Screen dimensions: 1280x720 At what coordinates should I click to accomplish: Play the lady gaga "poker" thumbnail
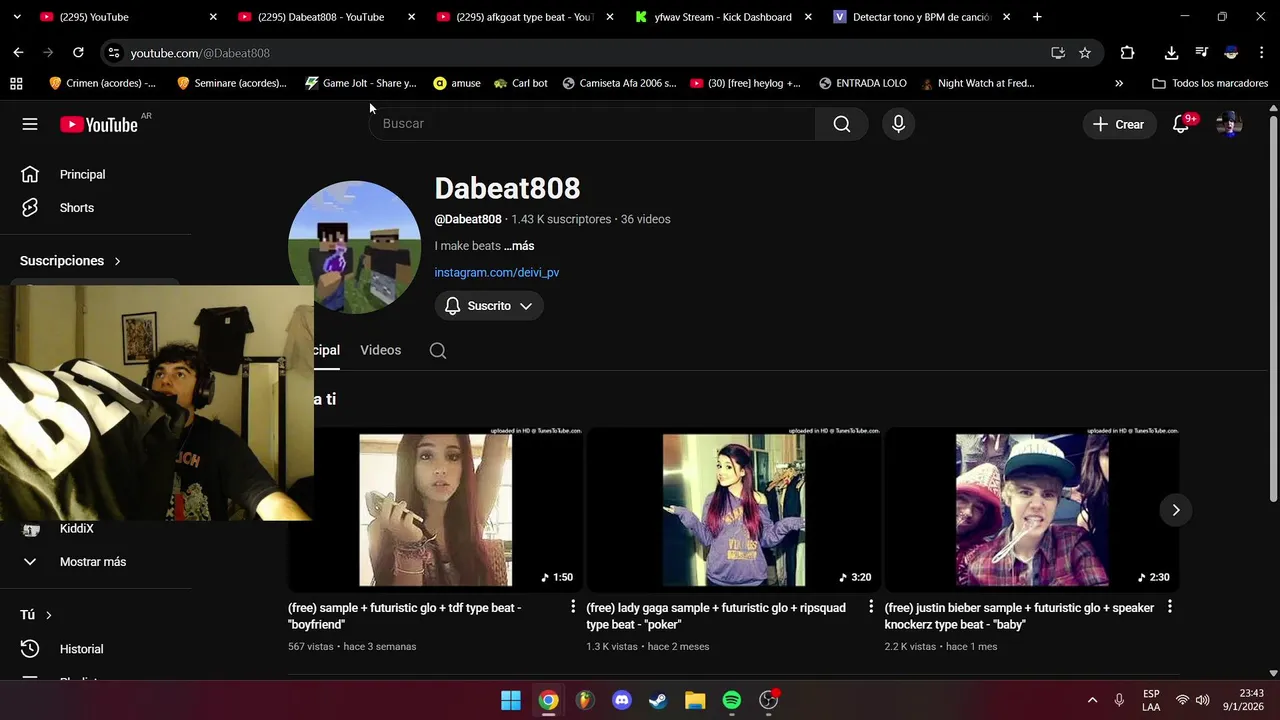coord(733,510)
